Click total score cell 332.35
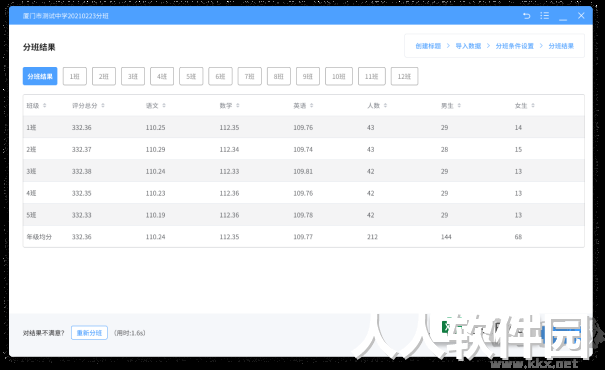 pos(81,193)
